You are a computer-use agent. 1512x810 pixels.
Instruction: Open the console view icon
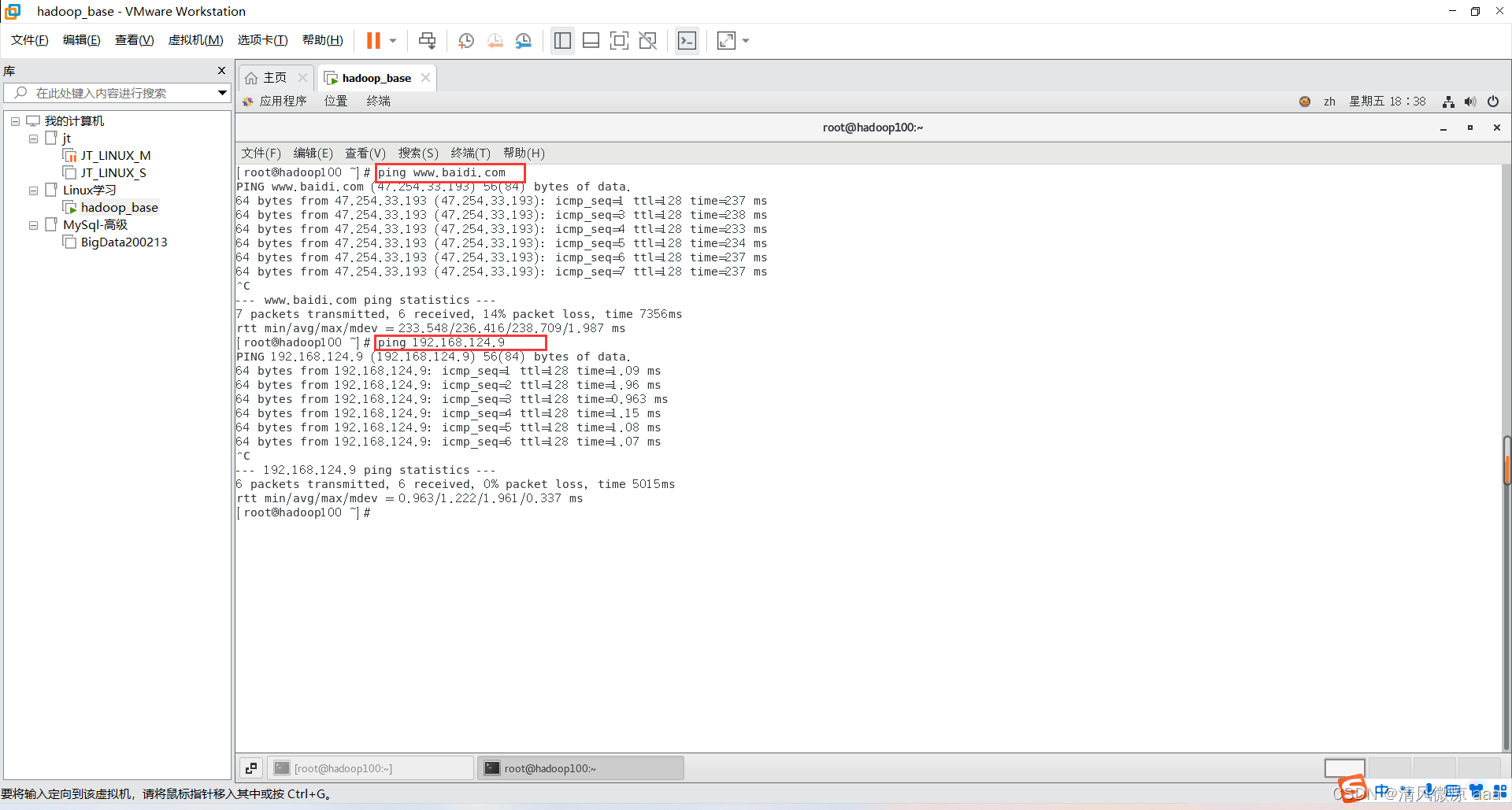[687, 40]
